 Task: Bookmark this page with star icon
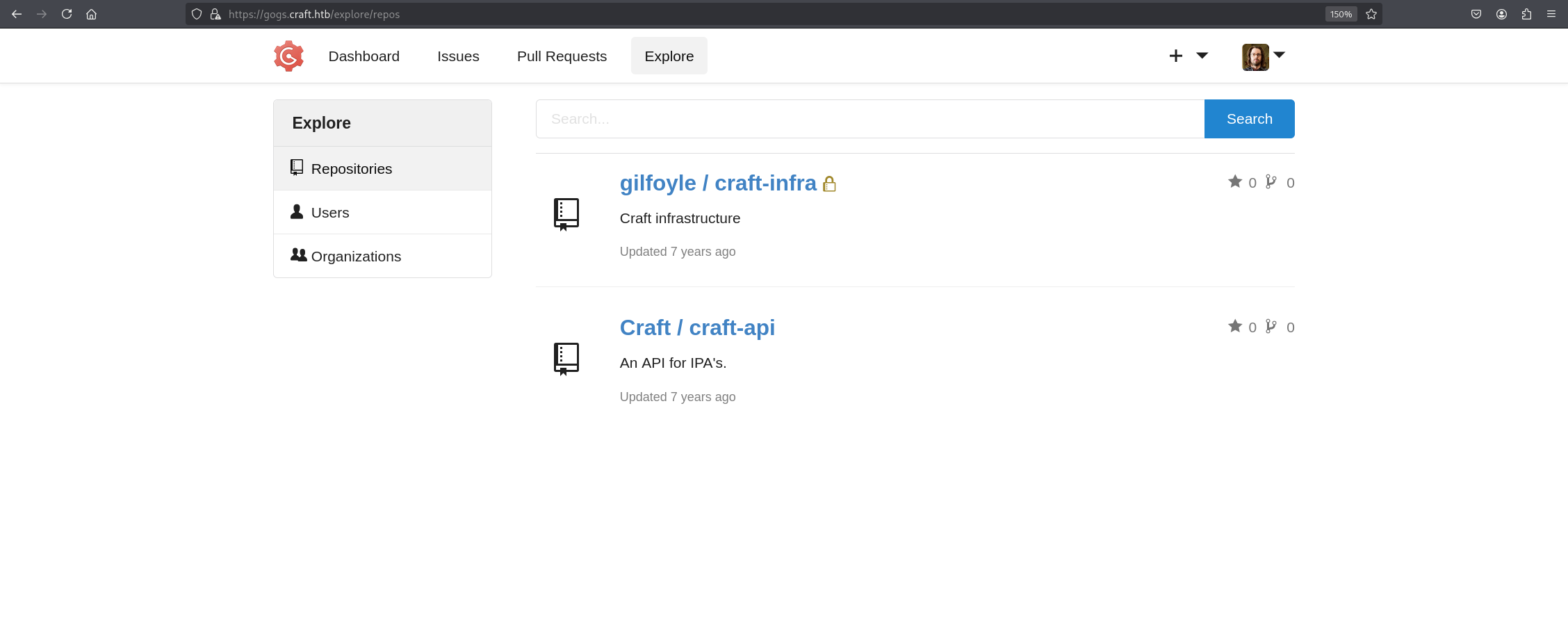click(x=1371, y=14)
